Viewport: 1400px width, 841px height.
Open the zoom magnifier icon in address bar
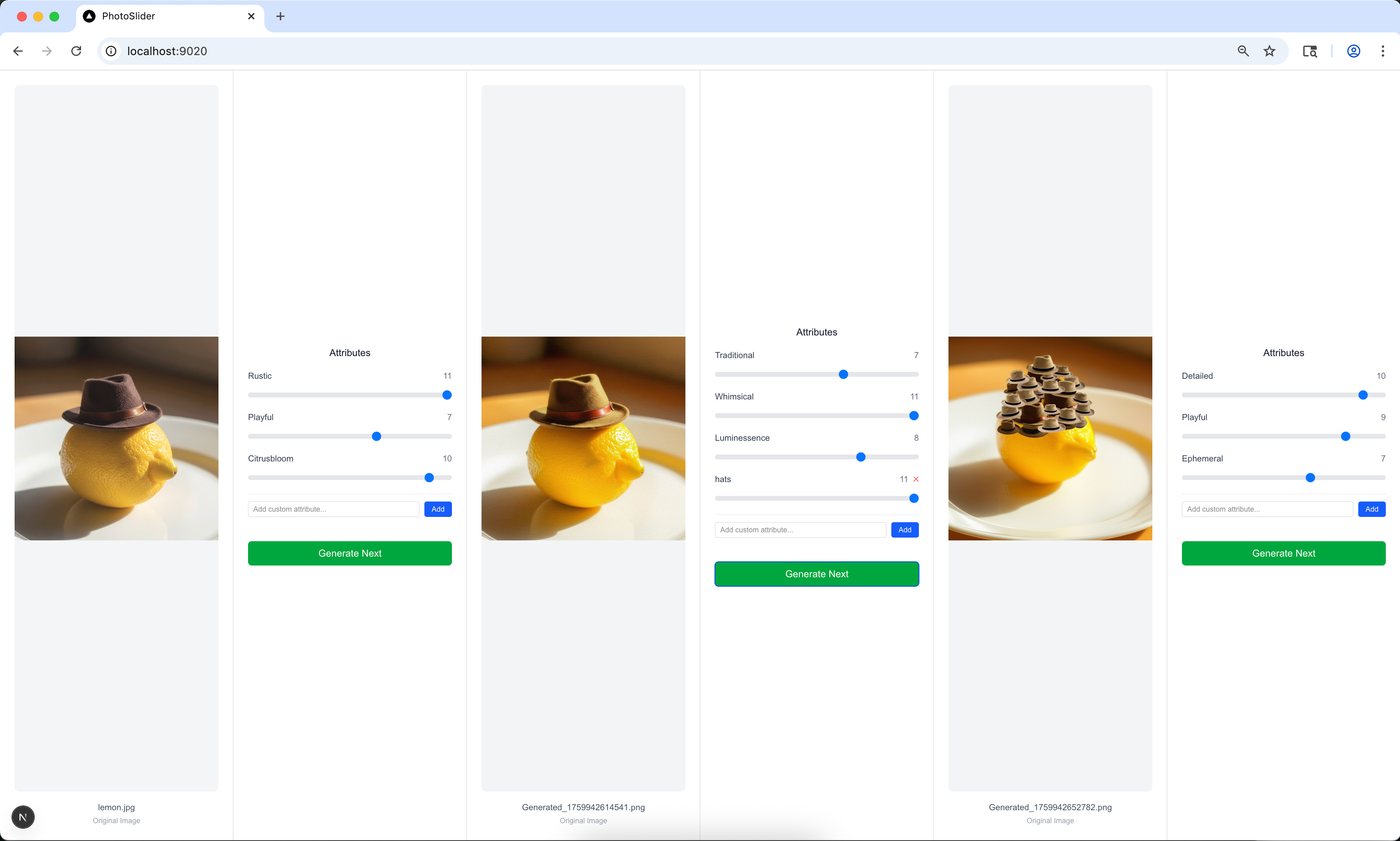click(1243, 51)
